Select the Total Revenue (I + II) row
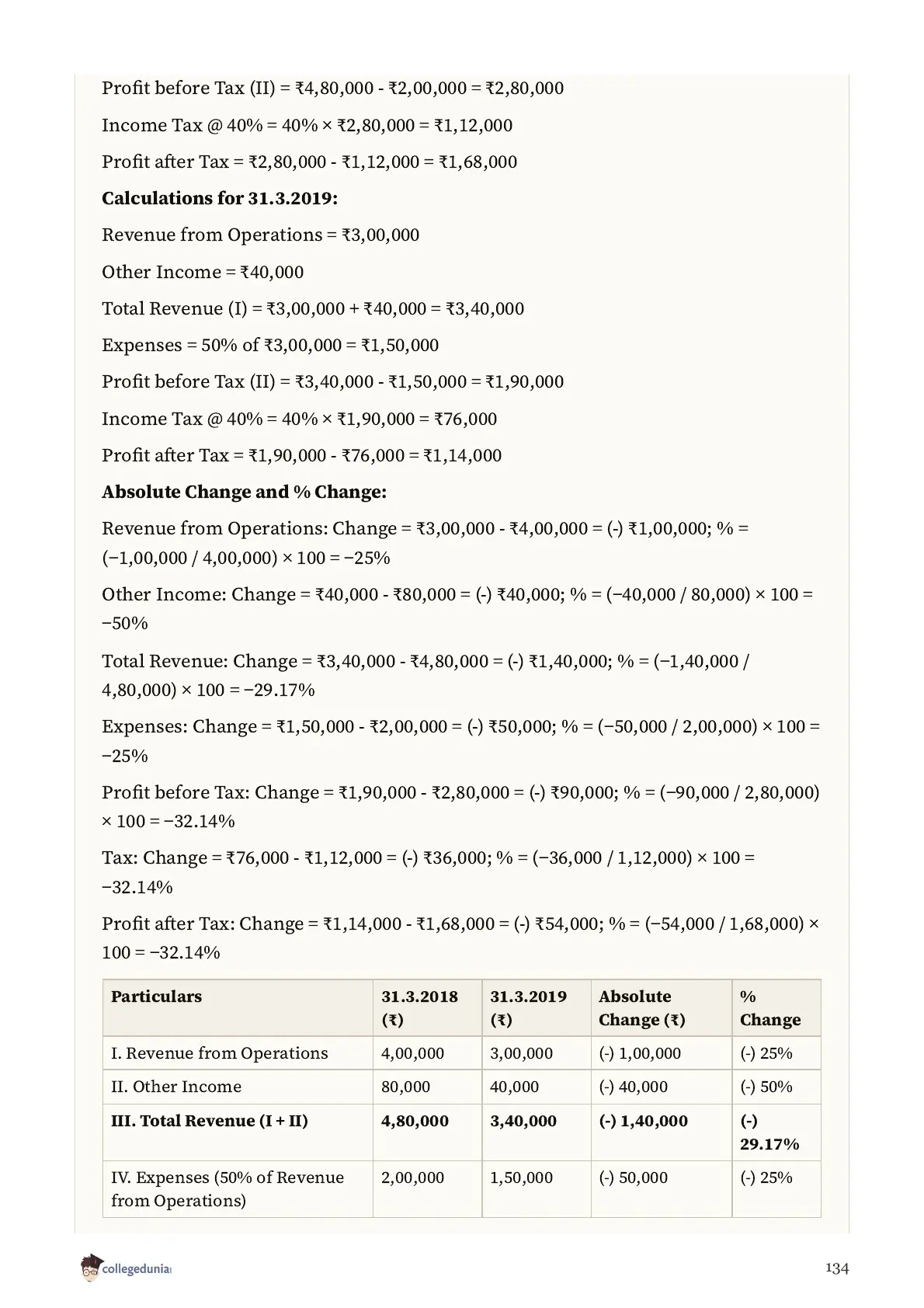Image resolution: width=924 pixels, height=1308 pixels. (462, 1132)
